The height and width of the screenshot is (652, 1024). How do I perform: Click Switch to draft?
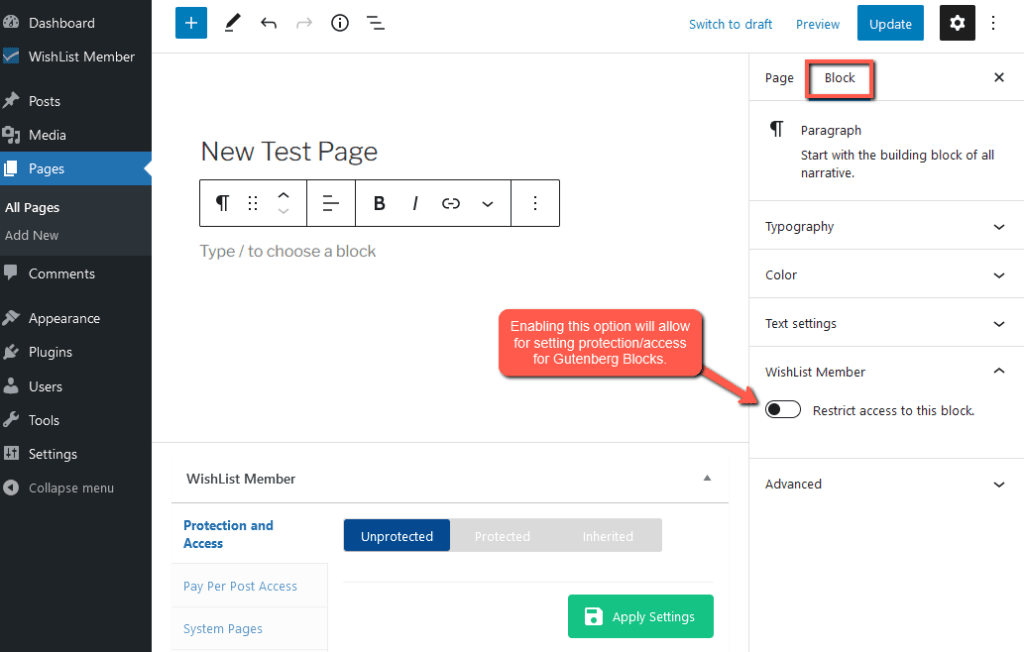click(730, 24)
